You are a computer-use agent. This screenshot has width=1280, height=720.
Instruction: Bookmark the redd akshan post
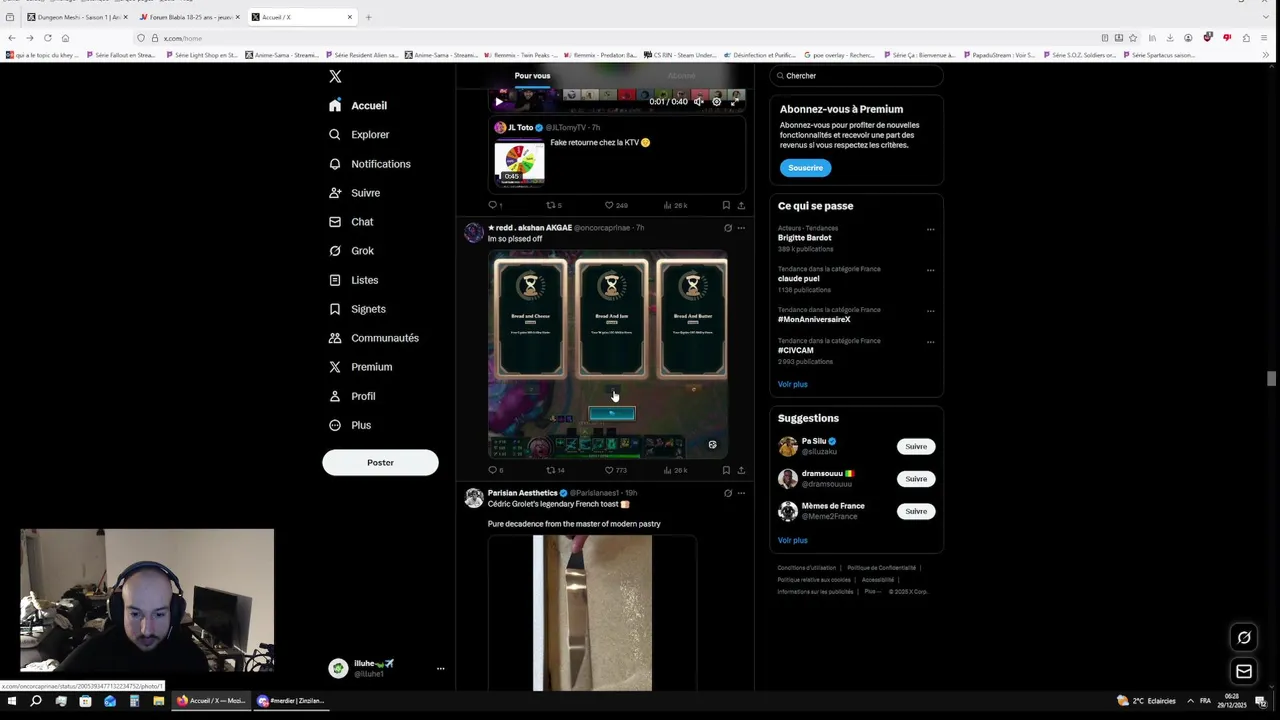(x=726, y=470)
